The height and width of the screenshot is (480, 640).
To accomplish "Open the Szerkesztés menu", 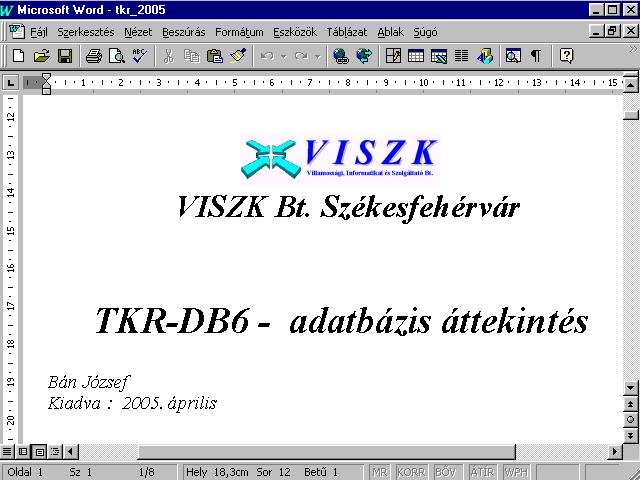I will tap(86, 32).
